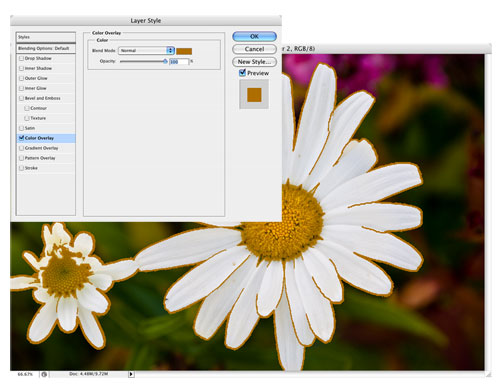500x387 pixels.
Task: Enable the Inner Shadow checkbox
Action: pos(22,68)
